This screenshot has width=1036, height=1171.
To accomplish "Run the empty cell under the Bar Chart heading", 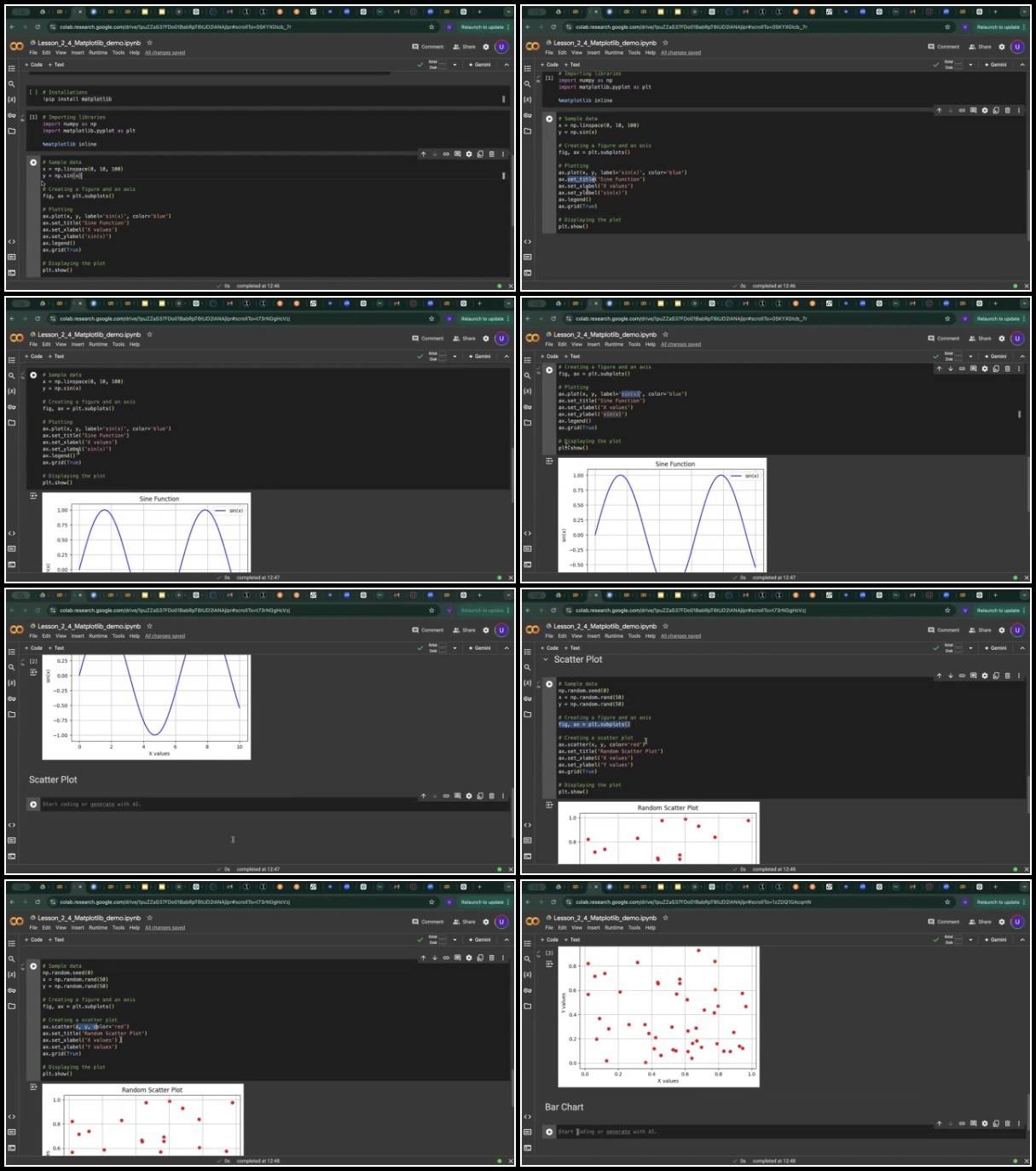I will 549,1132.
